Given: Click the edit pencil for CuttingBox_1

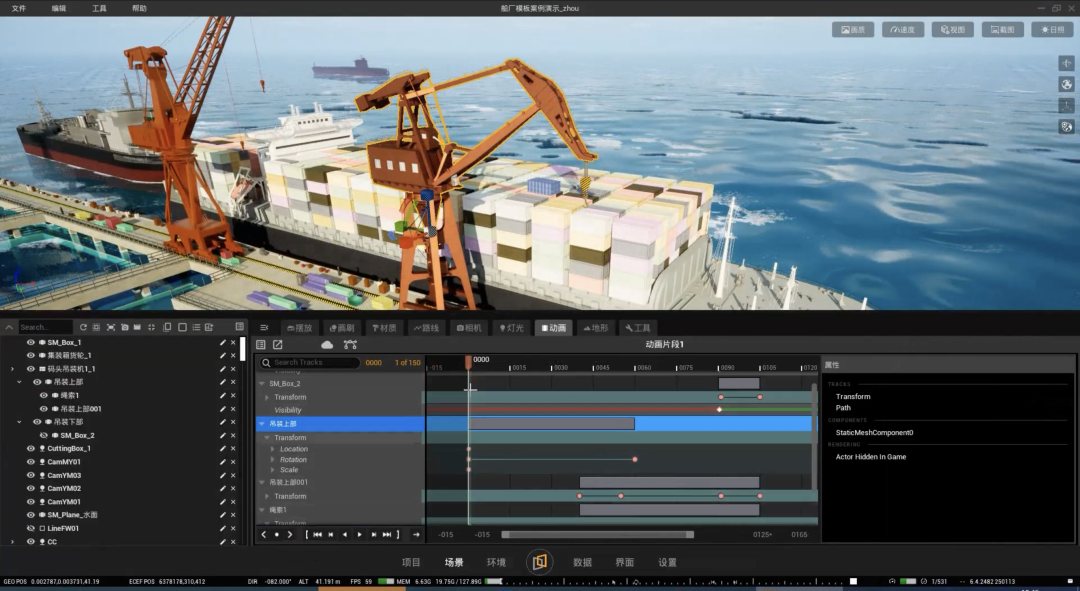Looking at the screenshot, I should pos(222,448).
